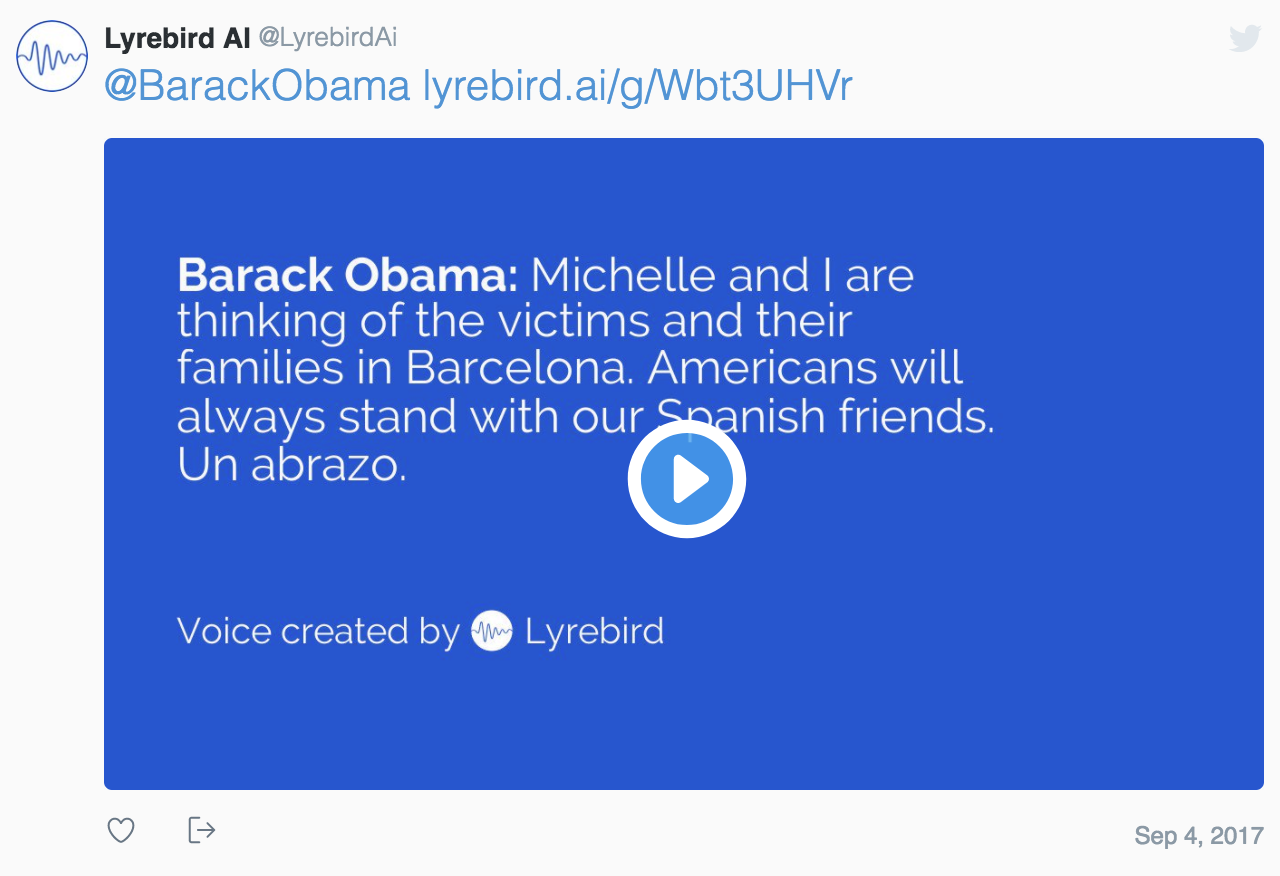
Task: Click the word "Lyrebird" beside the card logo
Action: tap(594, 631)
